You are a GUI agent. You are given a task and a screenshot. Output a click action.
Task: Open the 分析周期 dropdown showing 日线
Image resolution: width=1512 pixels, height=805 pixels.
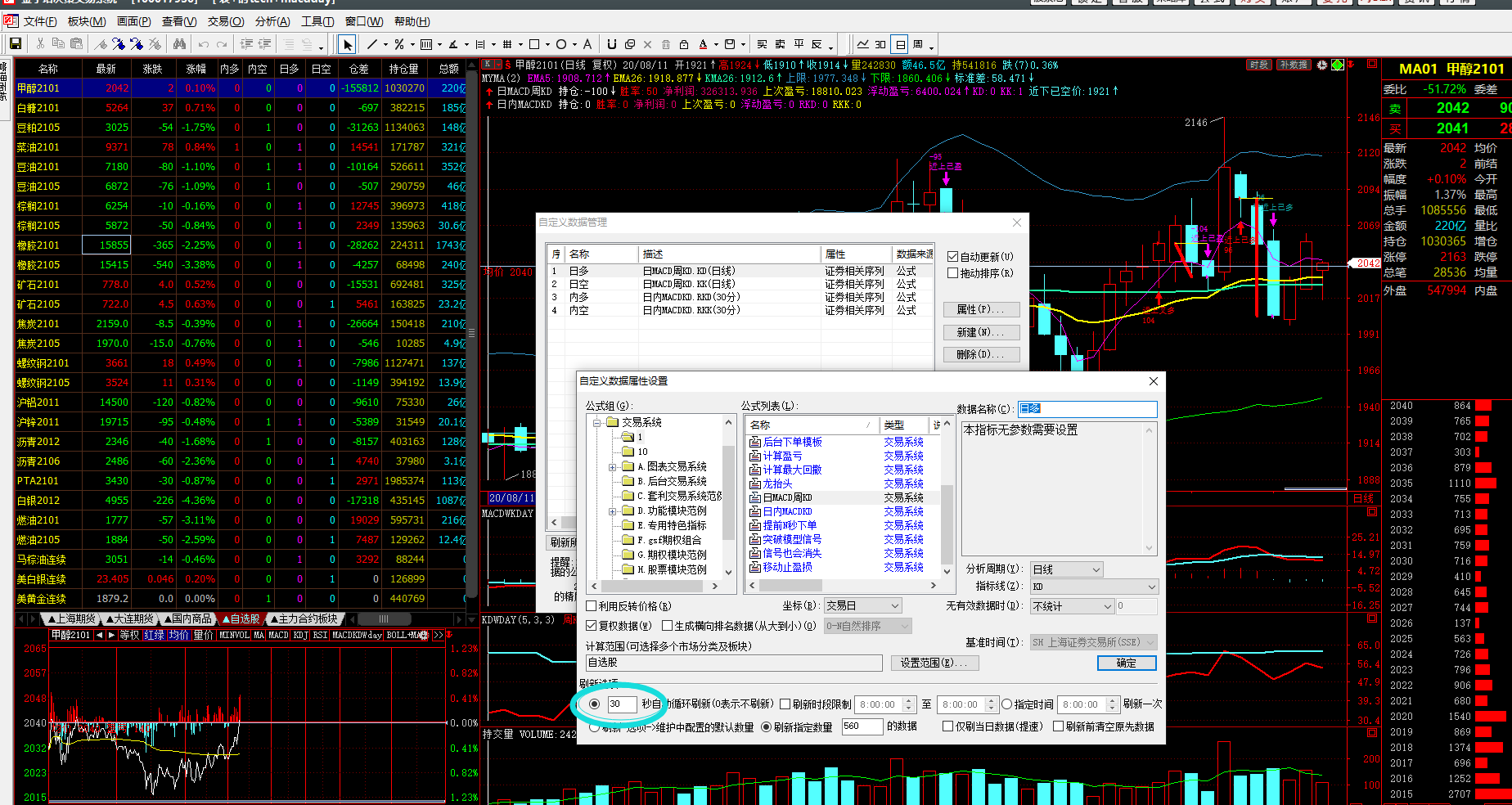tap(1067, 569)
